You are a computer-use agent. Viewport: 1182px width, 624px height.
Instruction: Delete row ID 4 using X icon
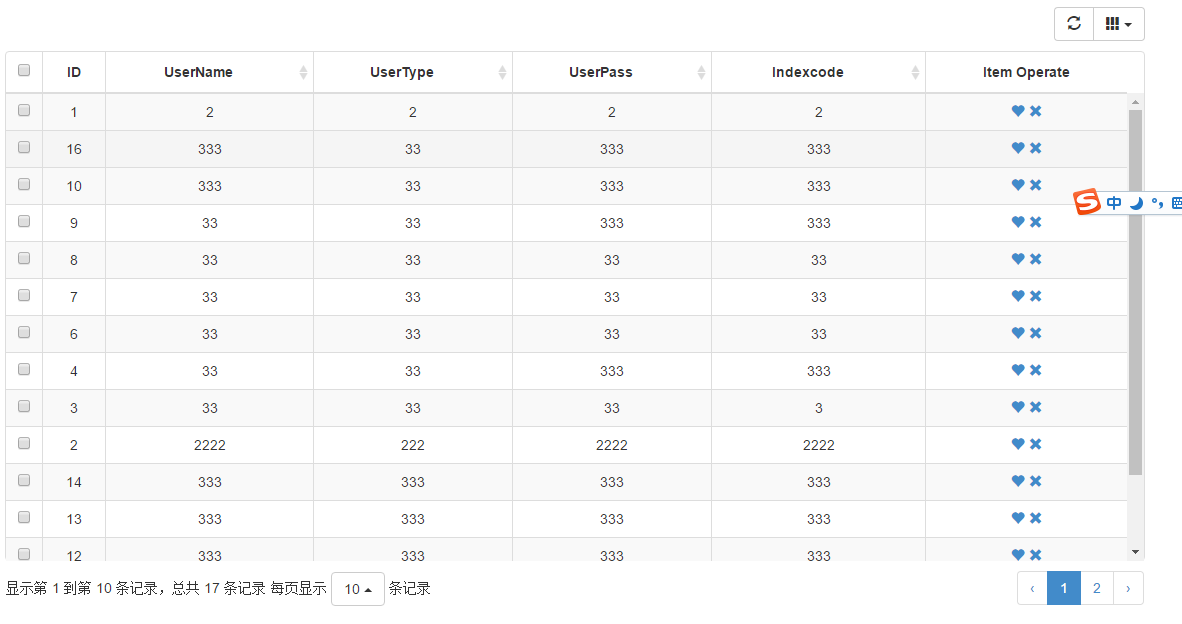1036,370
